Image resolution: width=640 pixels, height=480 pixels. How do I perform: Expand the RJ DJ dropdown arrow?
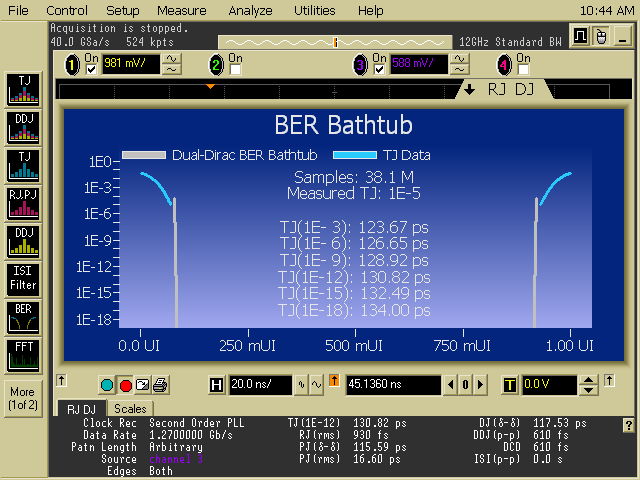[469, 89]
